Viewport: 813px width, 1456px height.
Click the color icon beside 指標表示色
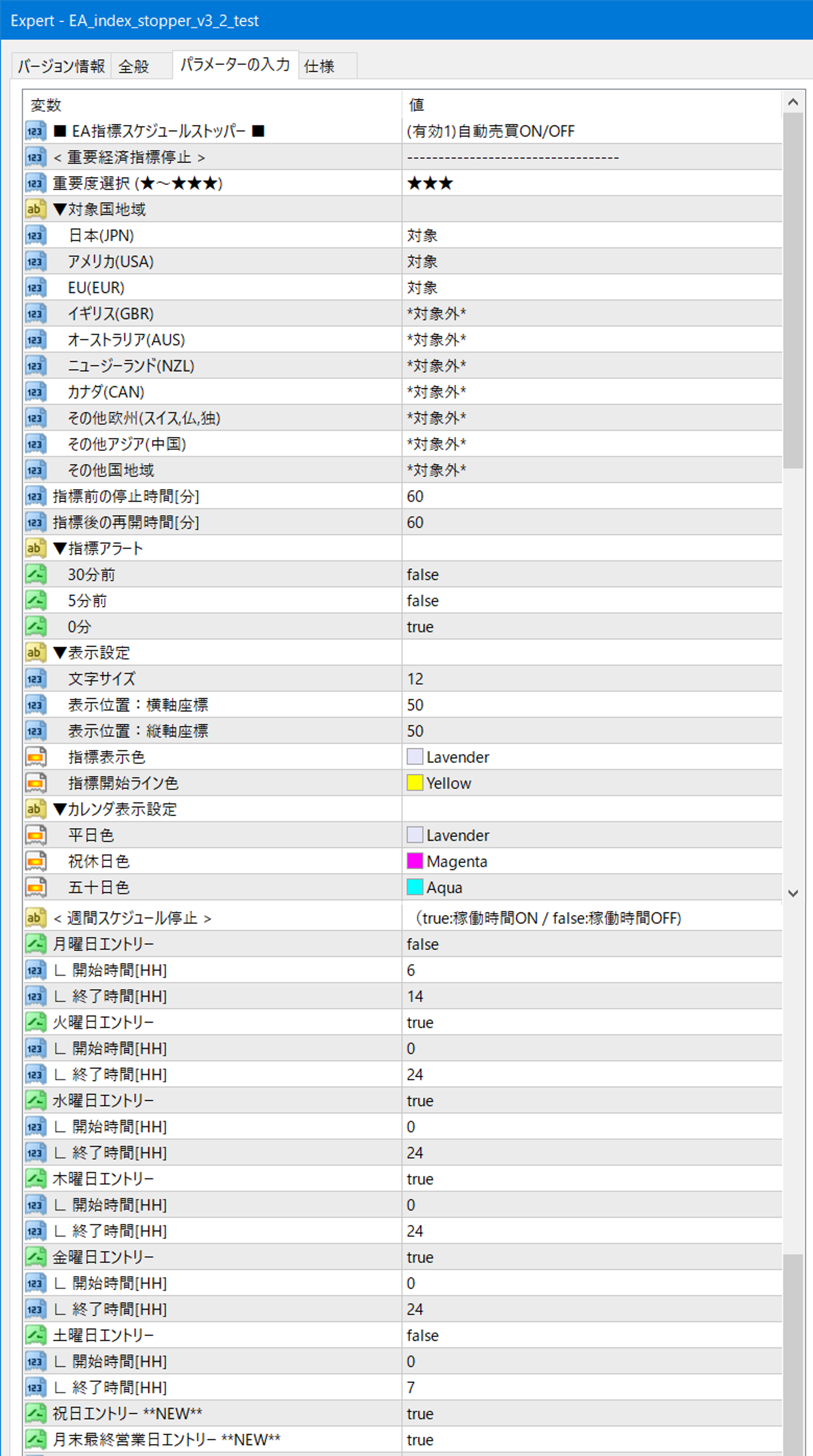tap(35, 757)
